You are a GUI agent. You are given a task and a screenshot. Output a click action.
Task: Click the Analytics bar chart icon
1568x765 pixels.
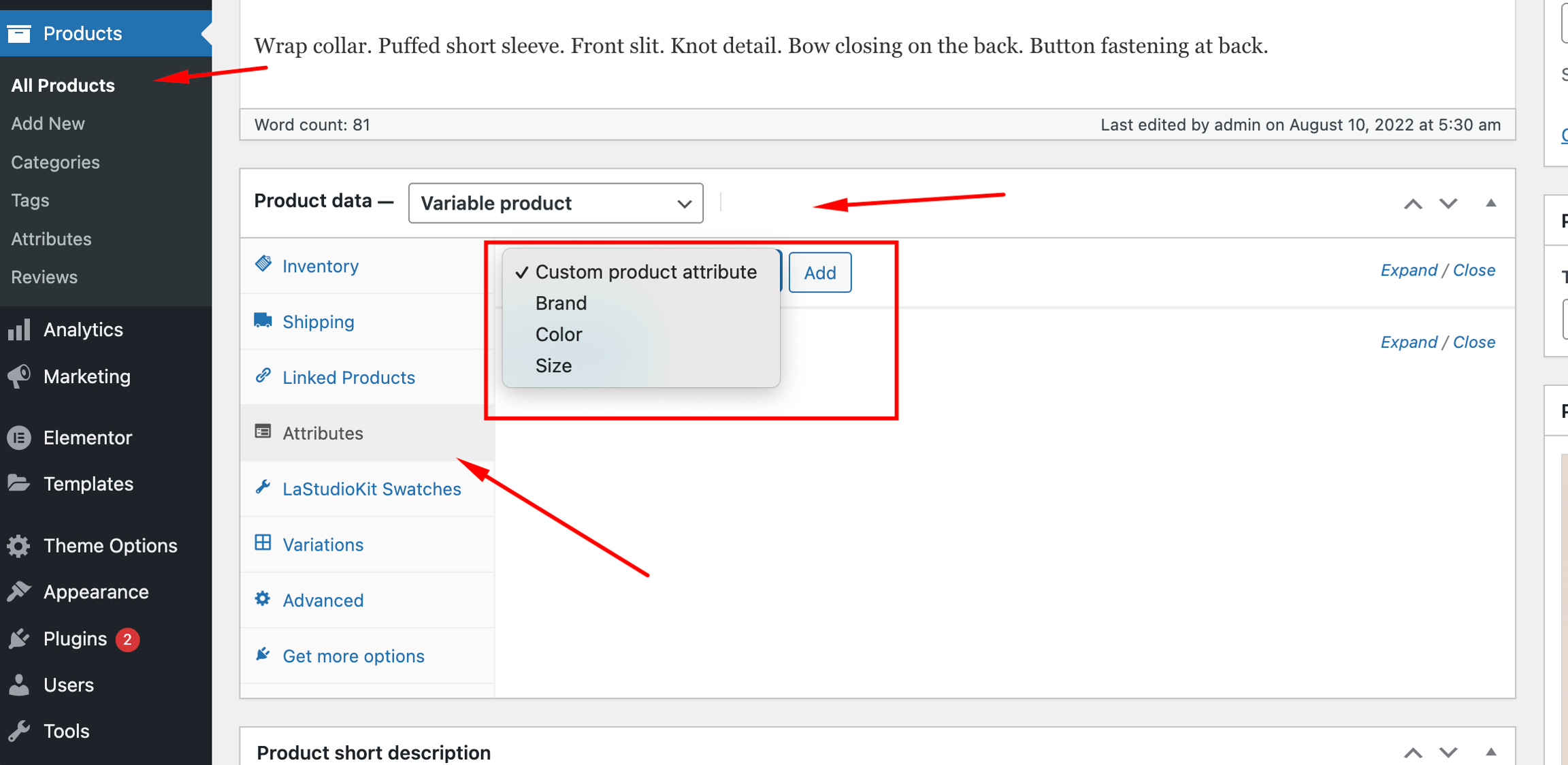coord(19,330)
